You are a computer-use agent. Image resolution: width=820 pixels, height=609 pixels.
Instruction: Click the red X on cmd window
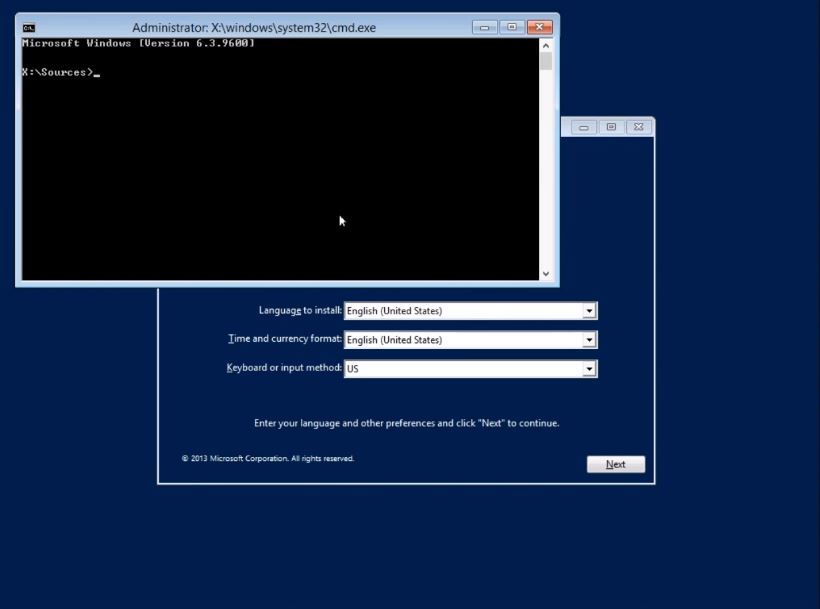pos(539,27)
